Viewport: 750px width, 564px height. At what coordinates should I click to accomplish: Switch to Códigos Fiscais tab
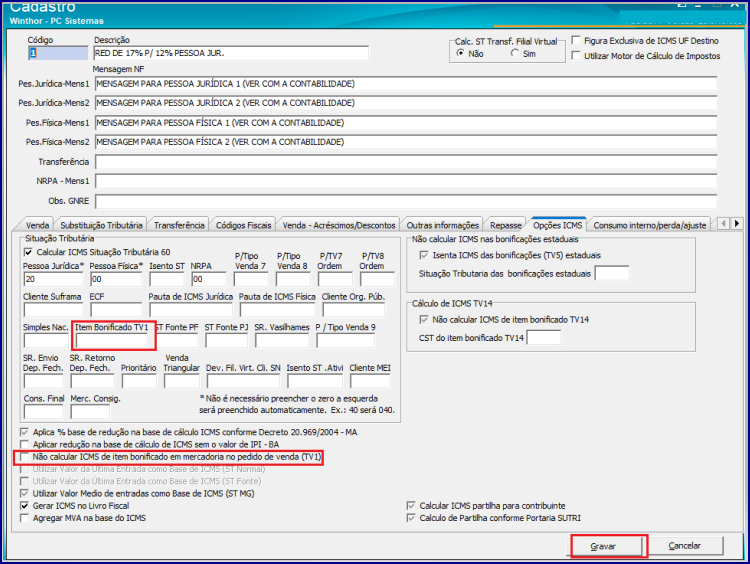pyautogui.click(x=243, y=225)
